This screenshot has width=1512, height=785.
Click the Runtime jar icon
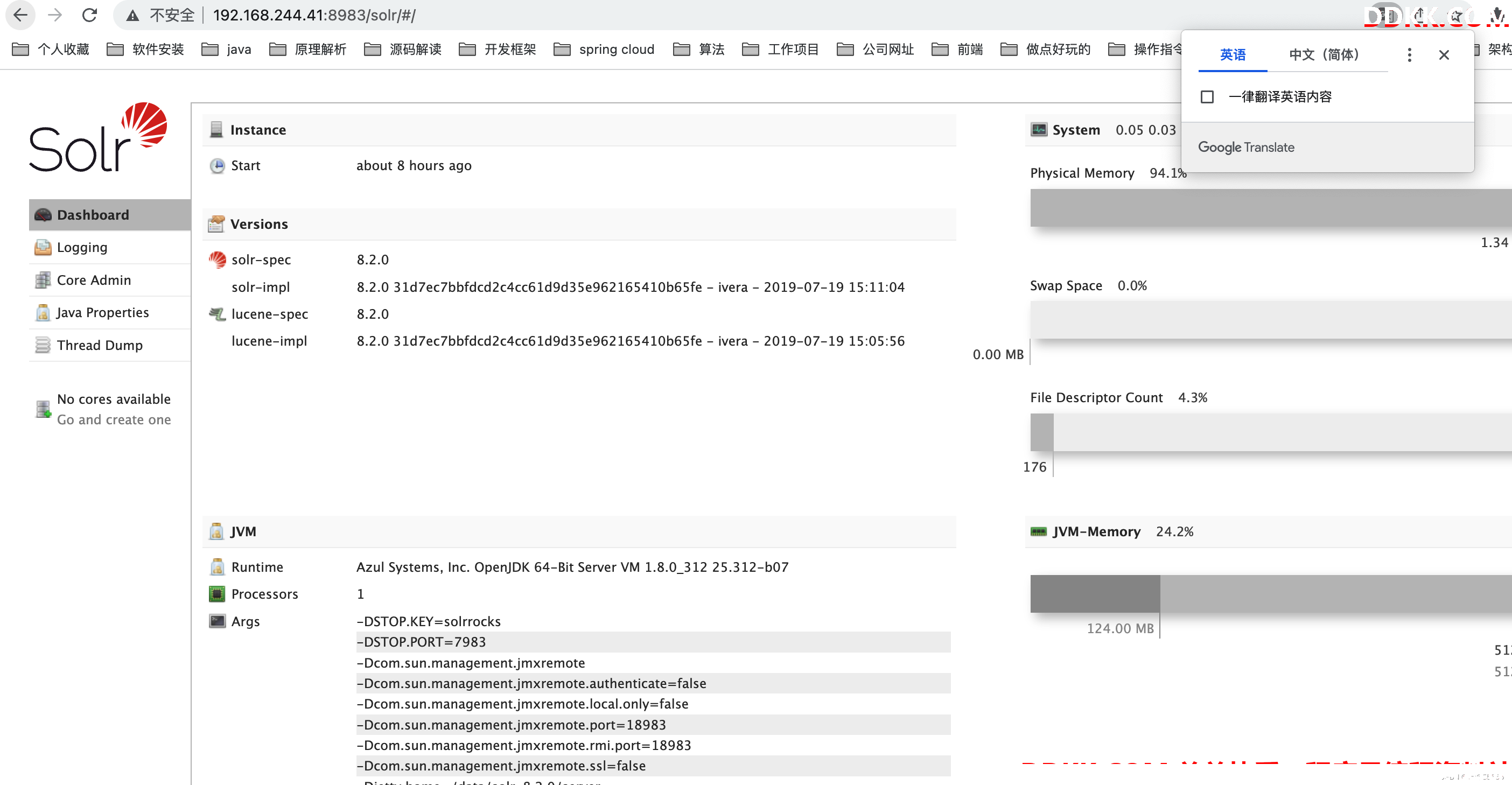click(217, 567)
